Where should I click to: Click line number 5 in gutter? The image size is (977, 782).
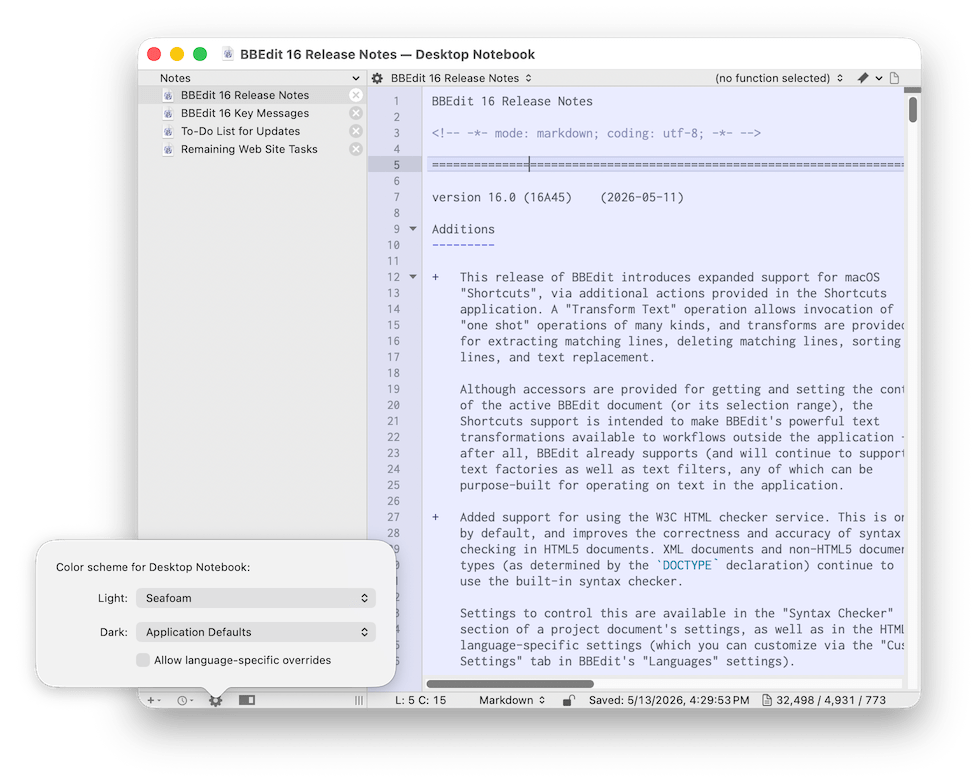(396, 165)
